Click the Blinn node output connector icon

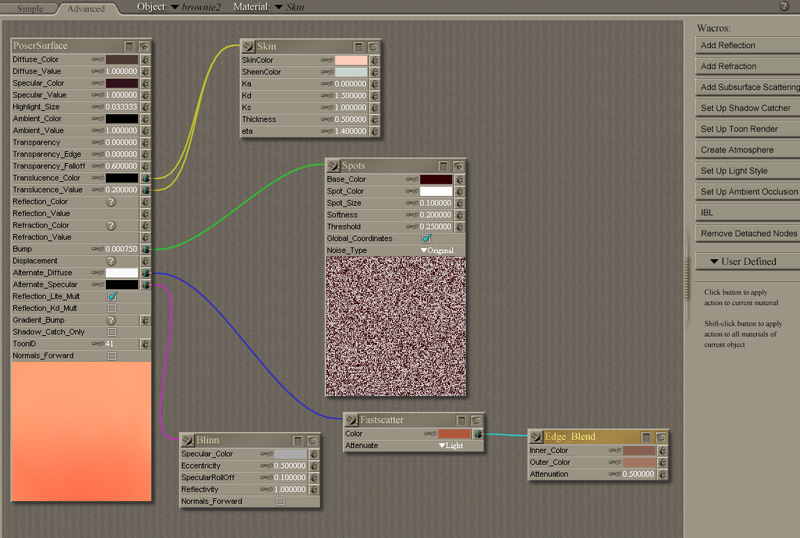(186, 439)
